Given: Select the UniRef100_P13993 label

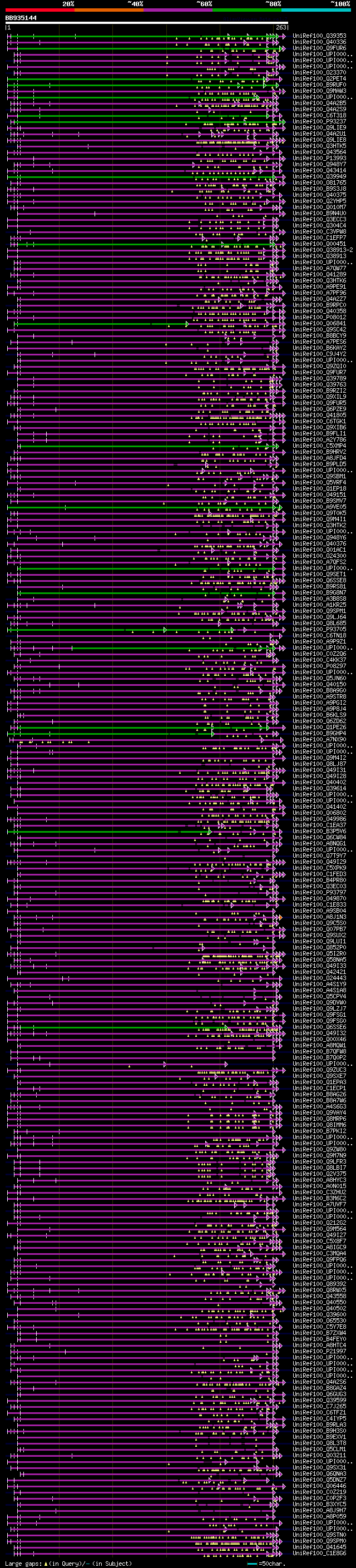Looking at the screenshot, I should [x=319, y=159].
